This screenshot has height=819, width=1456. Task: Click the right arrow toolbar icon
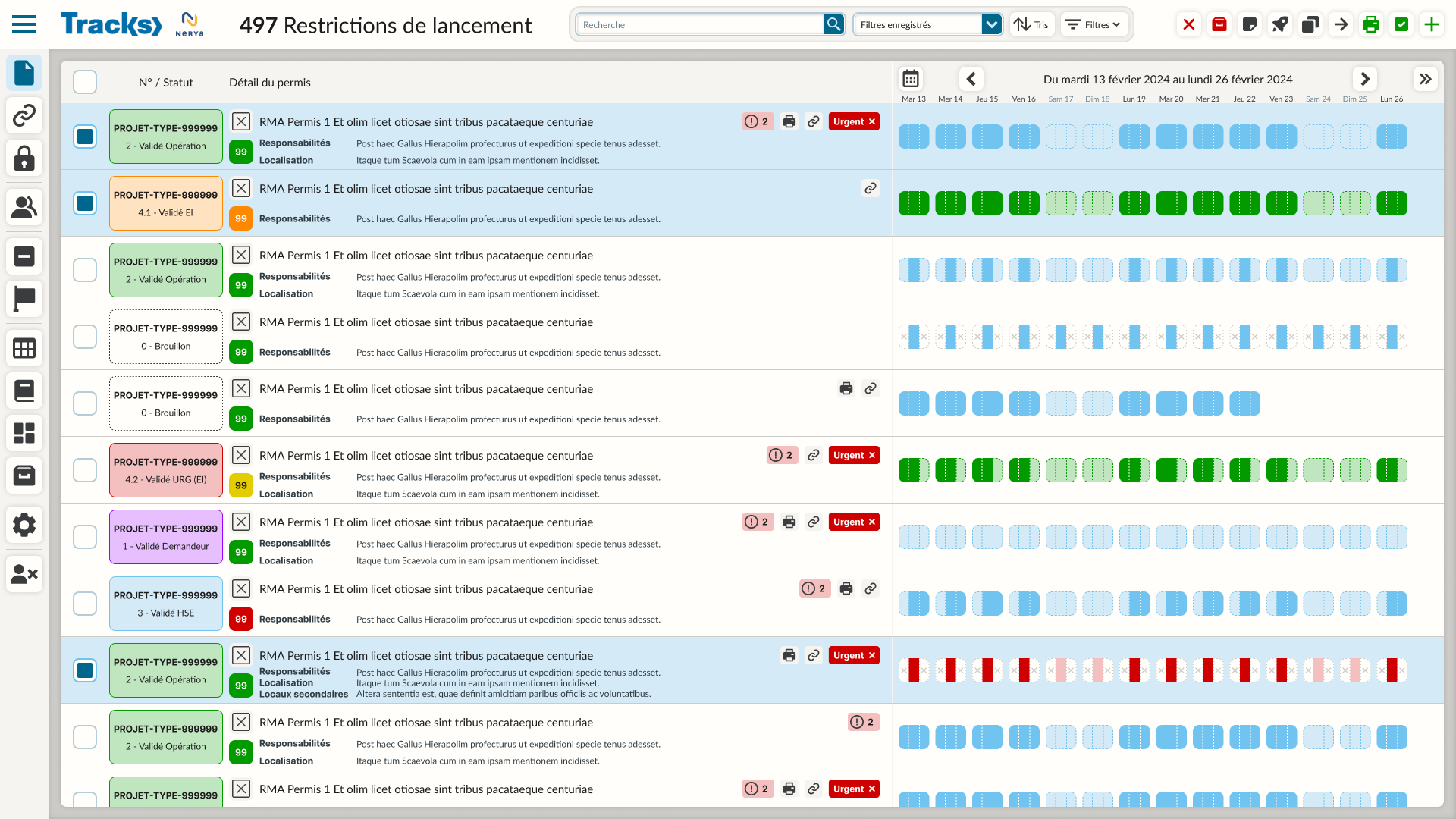pyautogui.click(x=1341, y=24)
